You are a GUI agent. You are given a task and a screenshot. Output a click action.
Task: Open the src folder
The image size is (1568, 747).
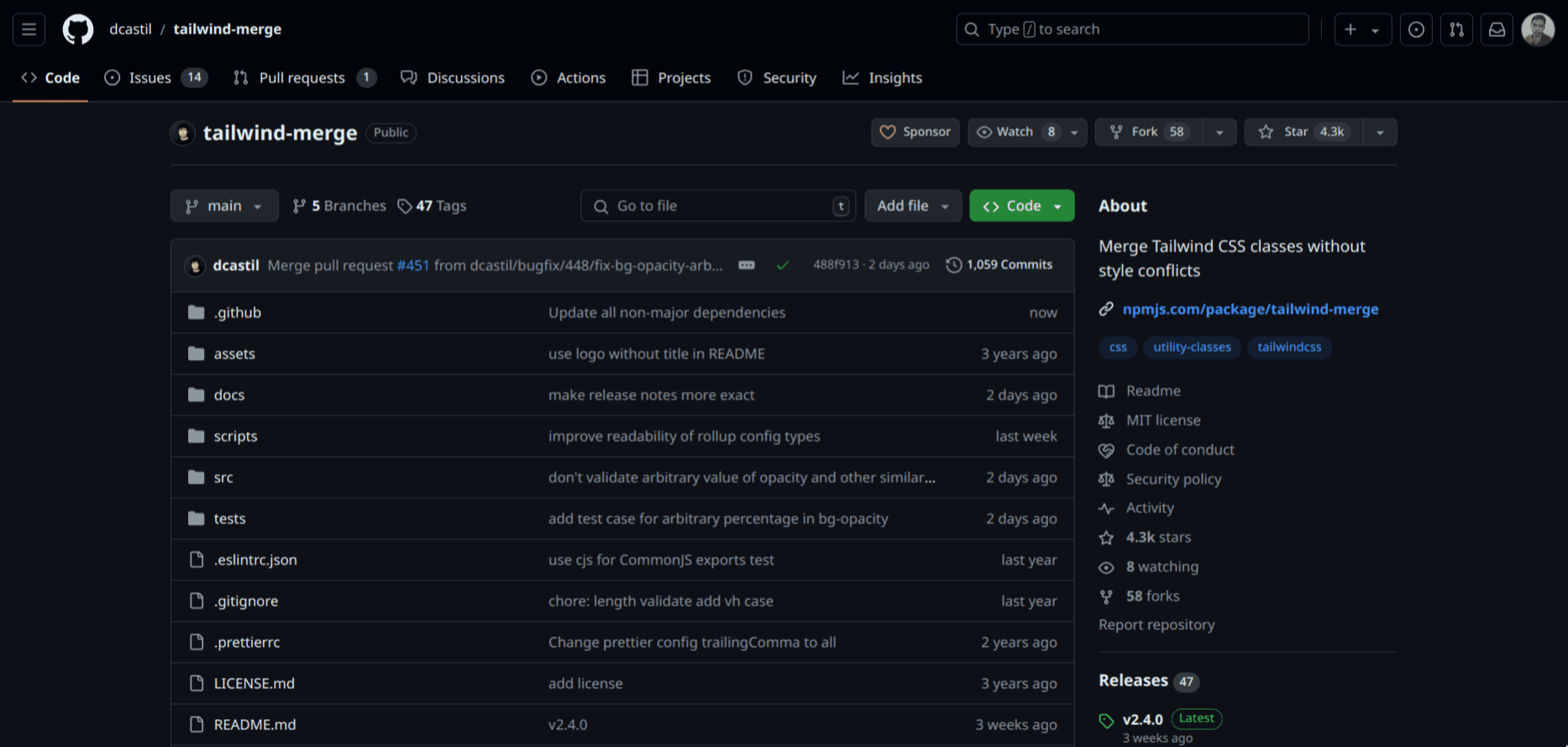tap(223, 477)
